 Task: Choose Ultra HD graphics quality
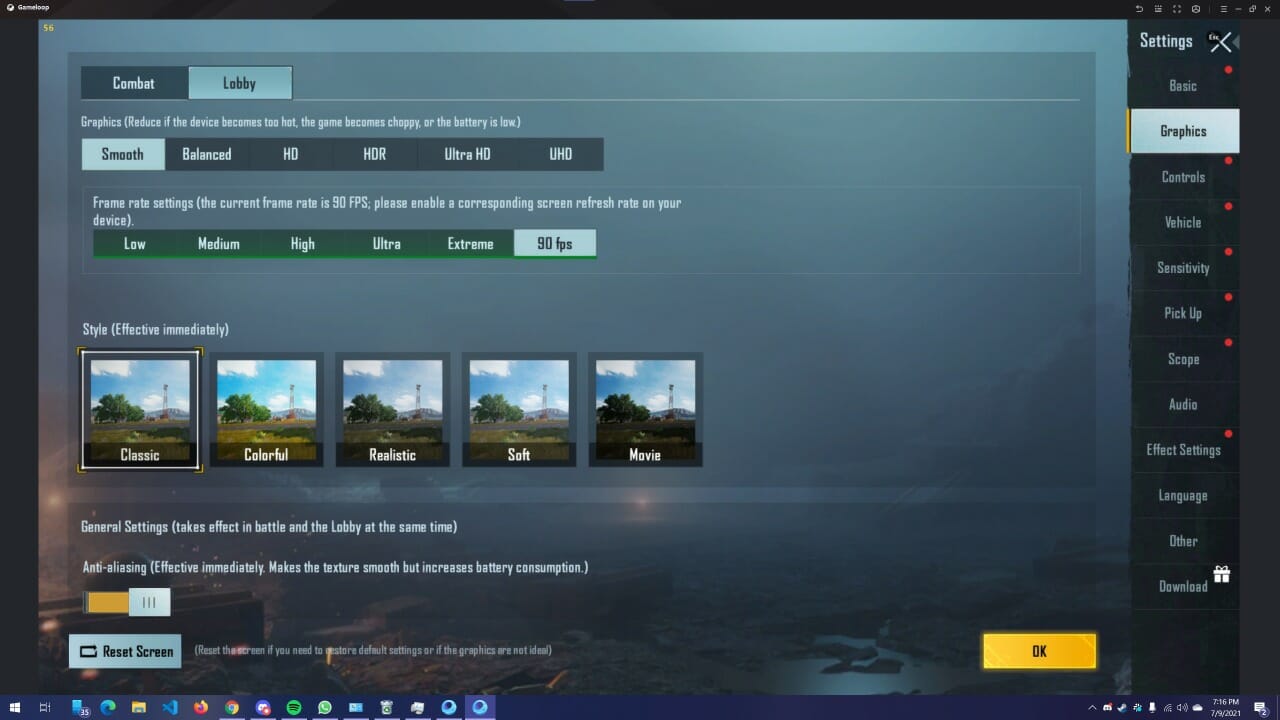point(467,154)
